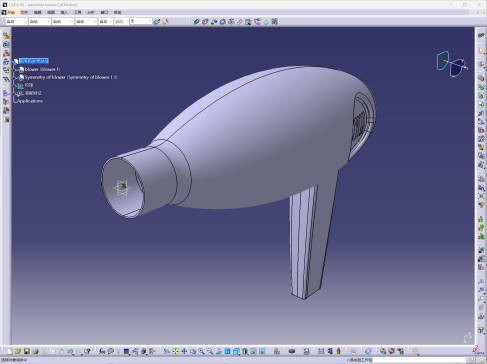Click the Save icon in bottom toolbar

[x=27, y=351]
